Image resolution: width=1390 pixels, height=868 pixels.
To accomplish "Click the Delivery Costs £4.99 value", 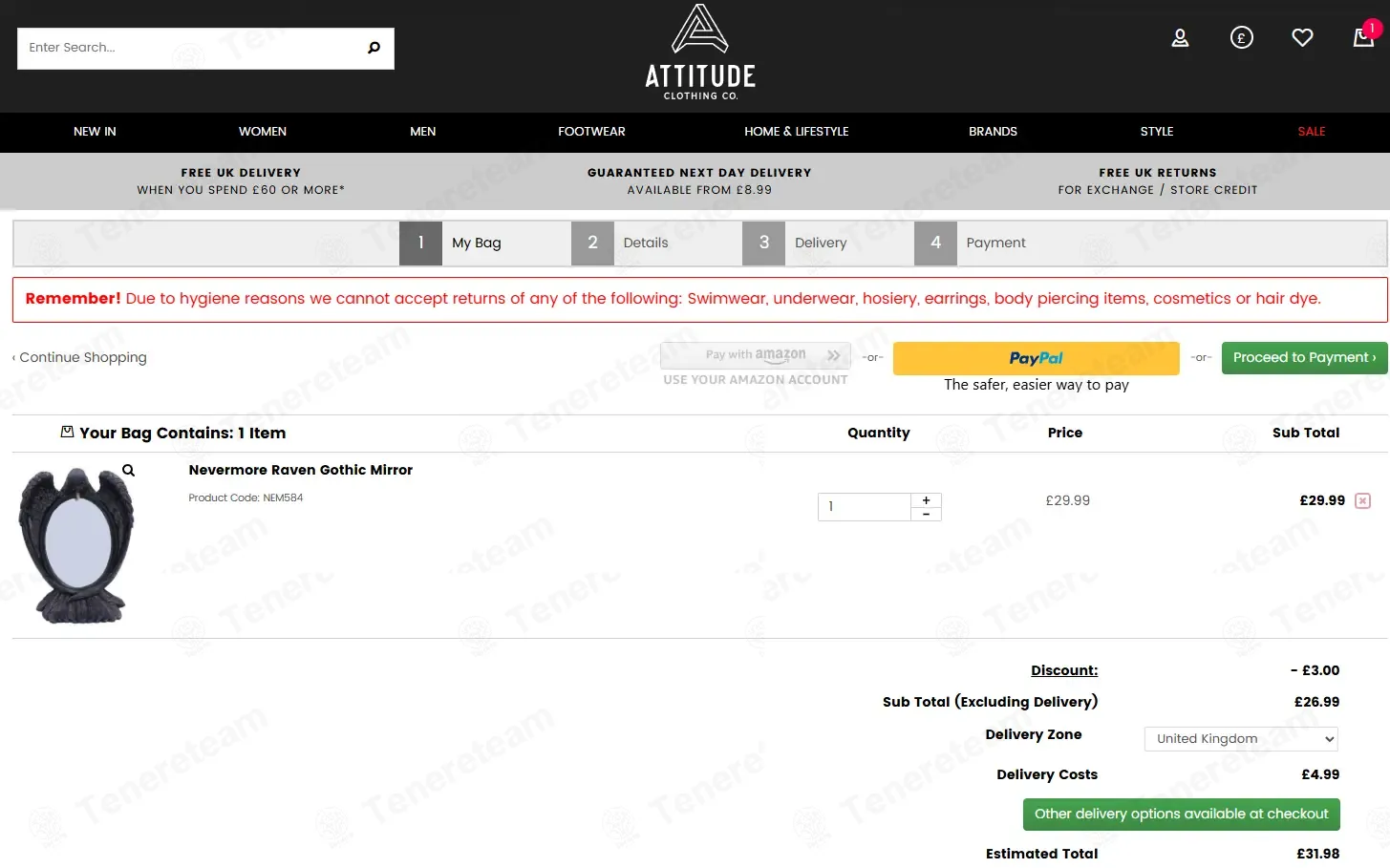I will point(1320,774).
